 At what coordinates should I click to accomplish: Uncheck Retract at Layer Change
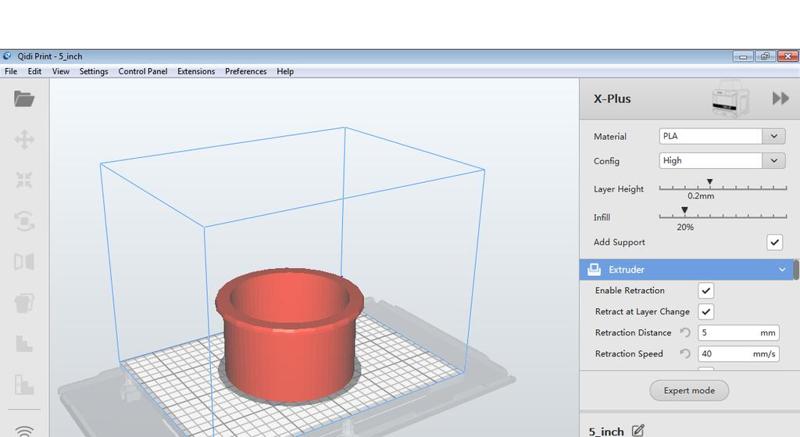pos(706,311)
